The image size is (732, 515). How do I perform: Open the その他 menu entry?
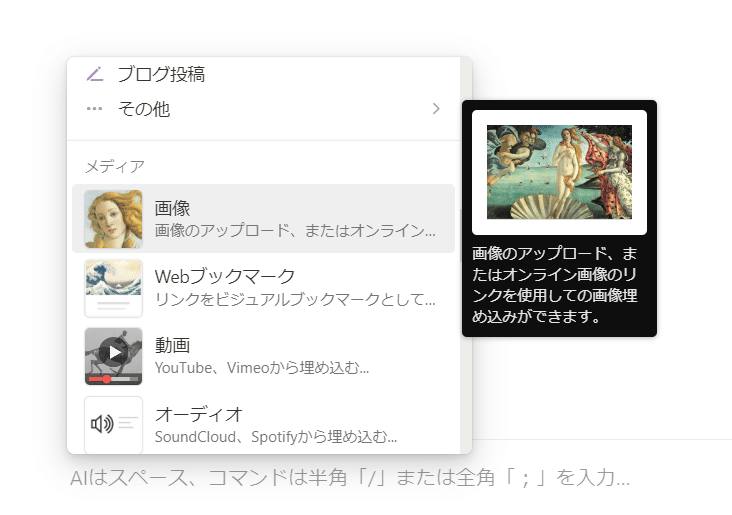point(263,109)
